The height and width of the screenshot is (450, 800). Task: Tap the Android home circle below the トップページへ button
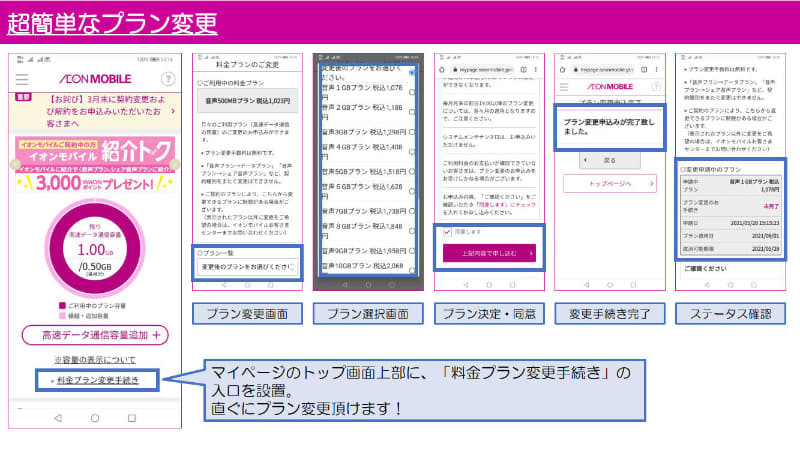[x=610, y=285]
